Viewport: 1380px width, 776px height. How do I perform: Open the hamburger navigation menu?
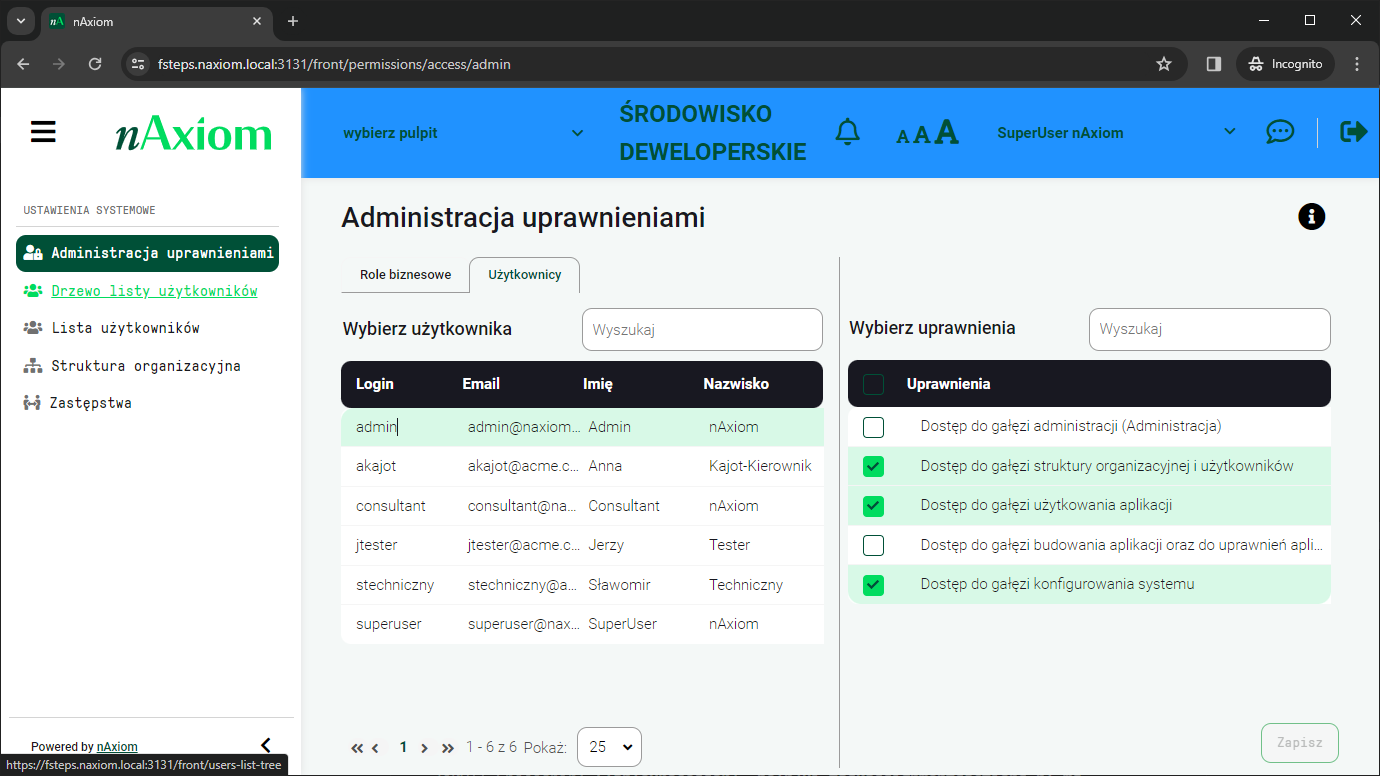tap(43, 132)
